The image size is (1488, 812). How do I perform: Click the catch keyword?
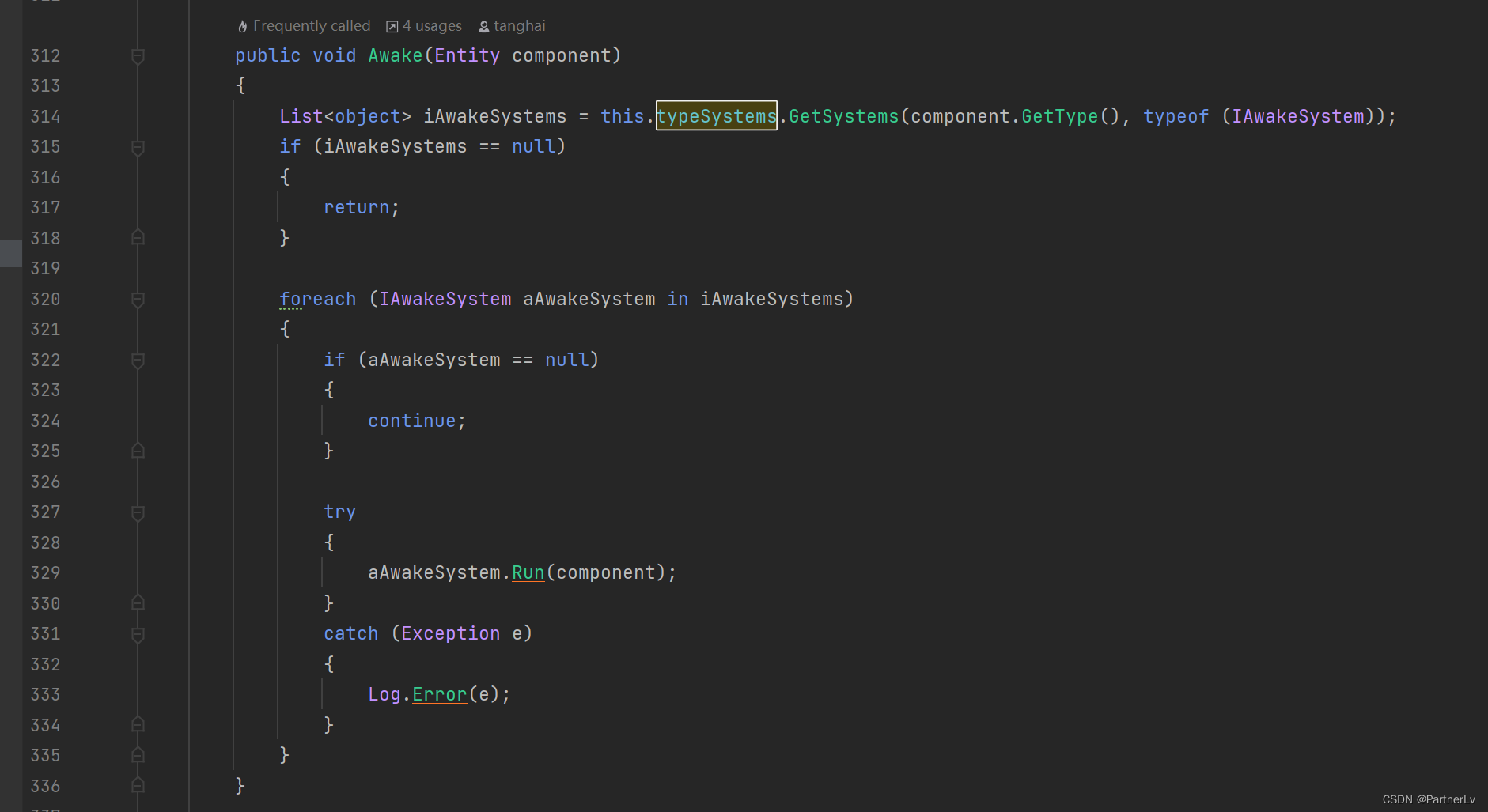[x=351, y=633]
